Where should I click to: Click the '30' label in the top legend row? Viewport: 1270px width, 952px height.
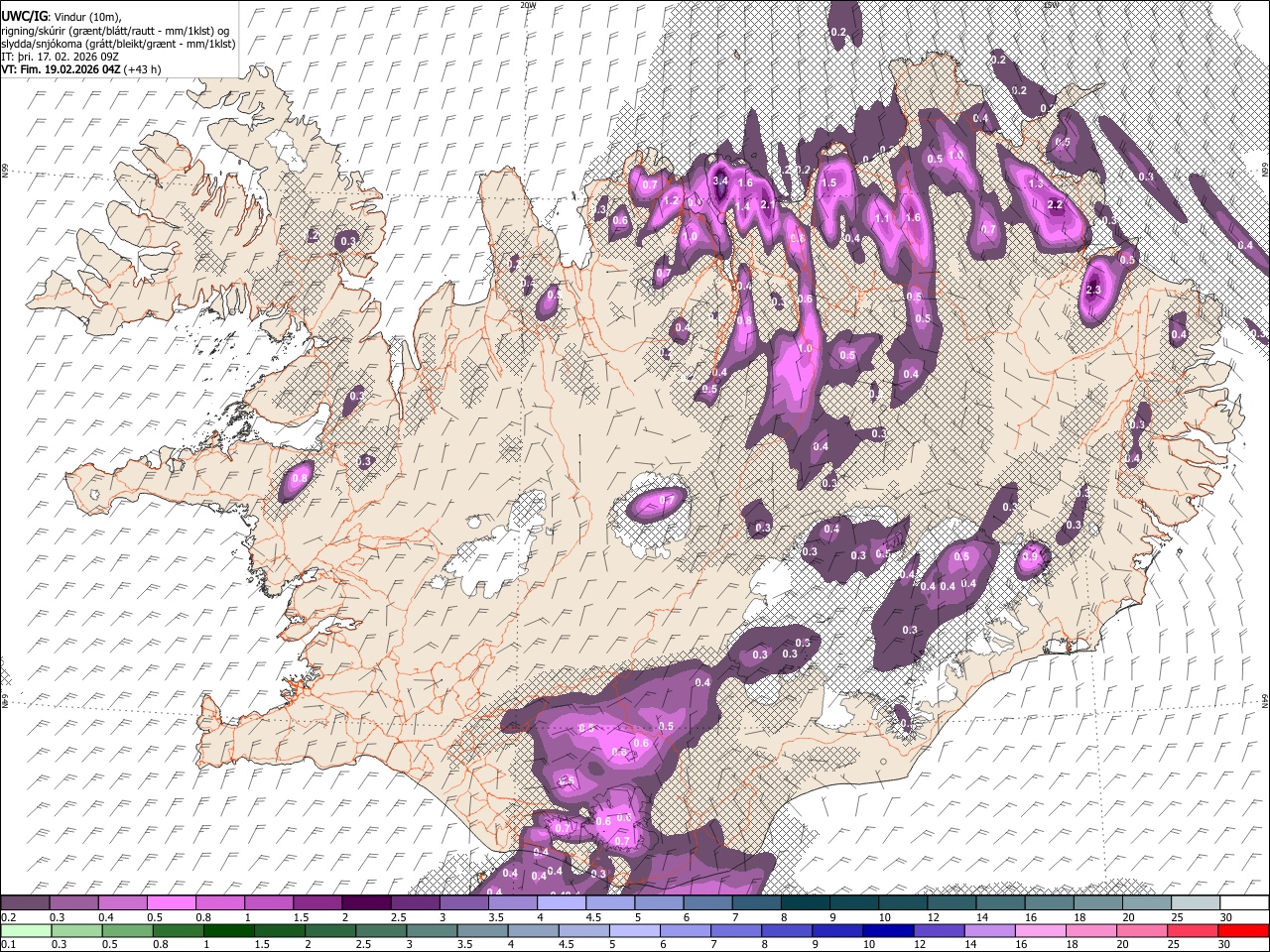click(x=1226, y=917)
